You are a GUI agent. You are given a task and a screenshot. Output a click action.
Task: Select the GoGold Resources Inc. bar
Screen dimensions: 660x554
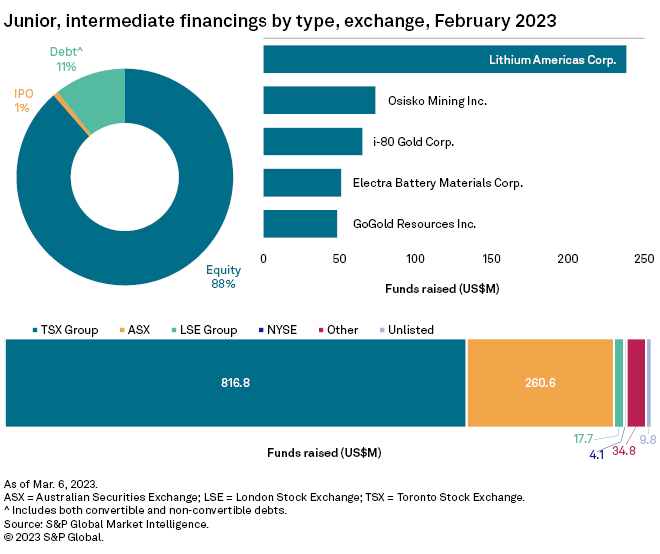pyautogui.click(x=300, y=224)
